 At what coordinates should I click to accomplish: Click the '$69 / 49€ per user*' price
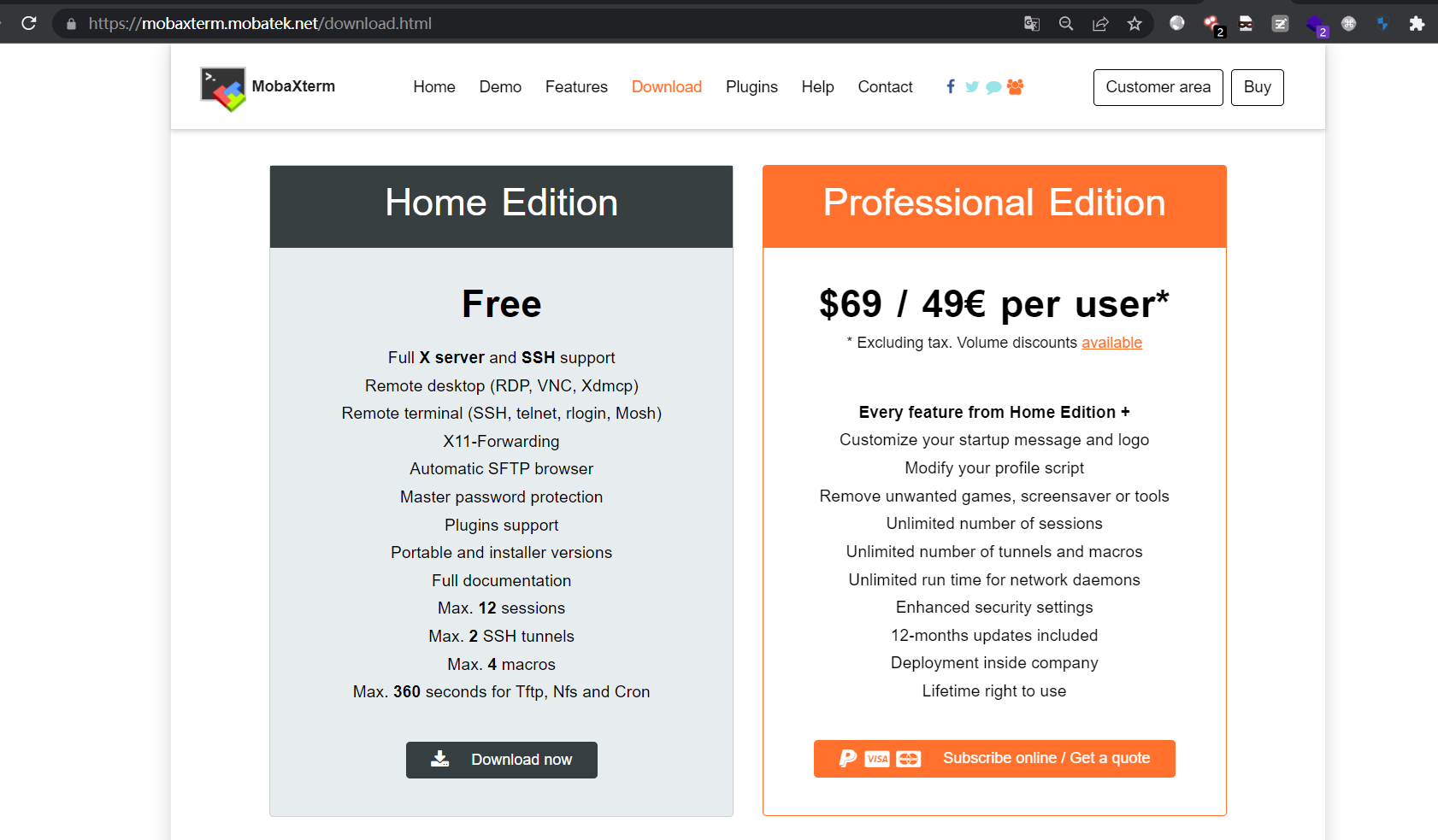994,304
